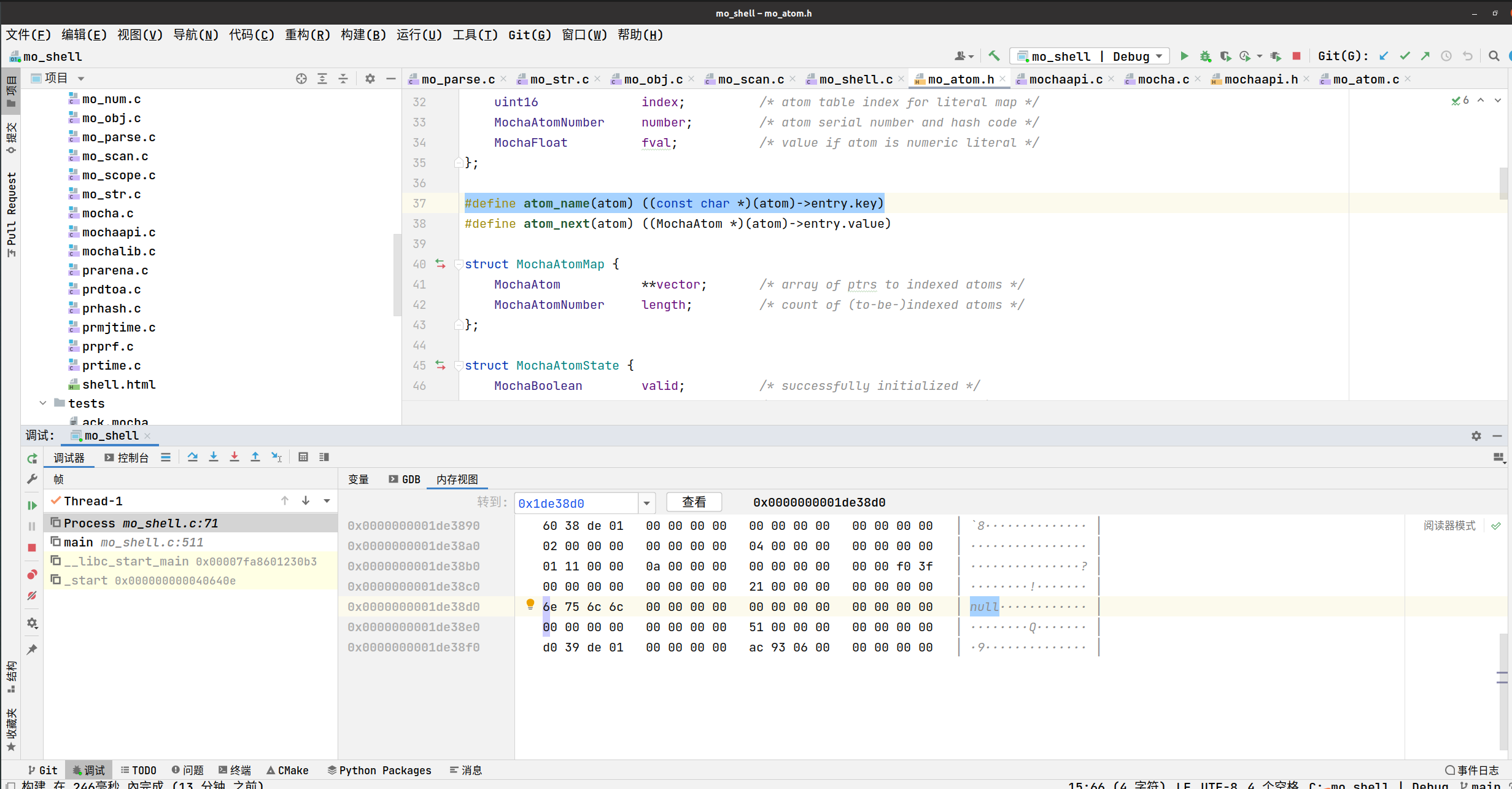Screen dimensions: 1512x789
Task: Step over in debugger toolbar
Action: point(192,457)
